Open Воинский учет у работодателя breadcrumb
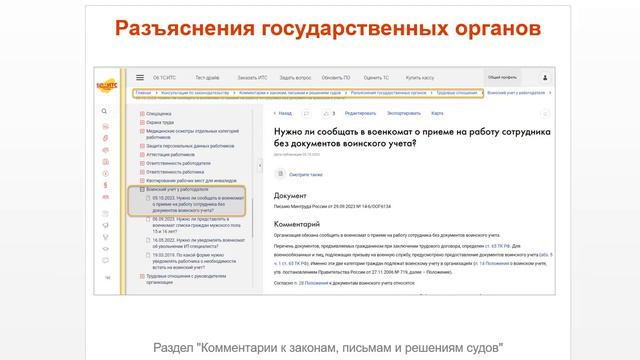The width and height of the screenshot is (640, 360). 516,93
